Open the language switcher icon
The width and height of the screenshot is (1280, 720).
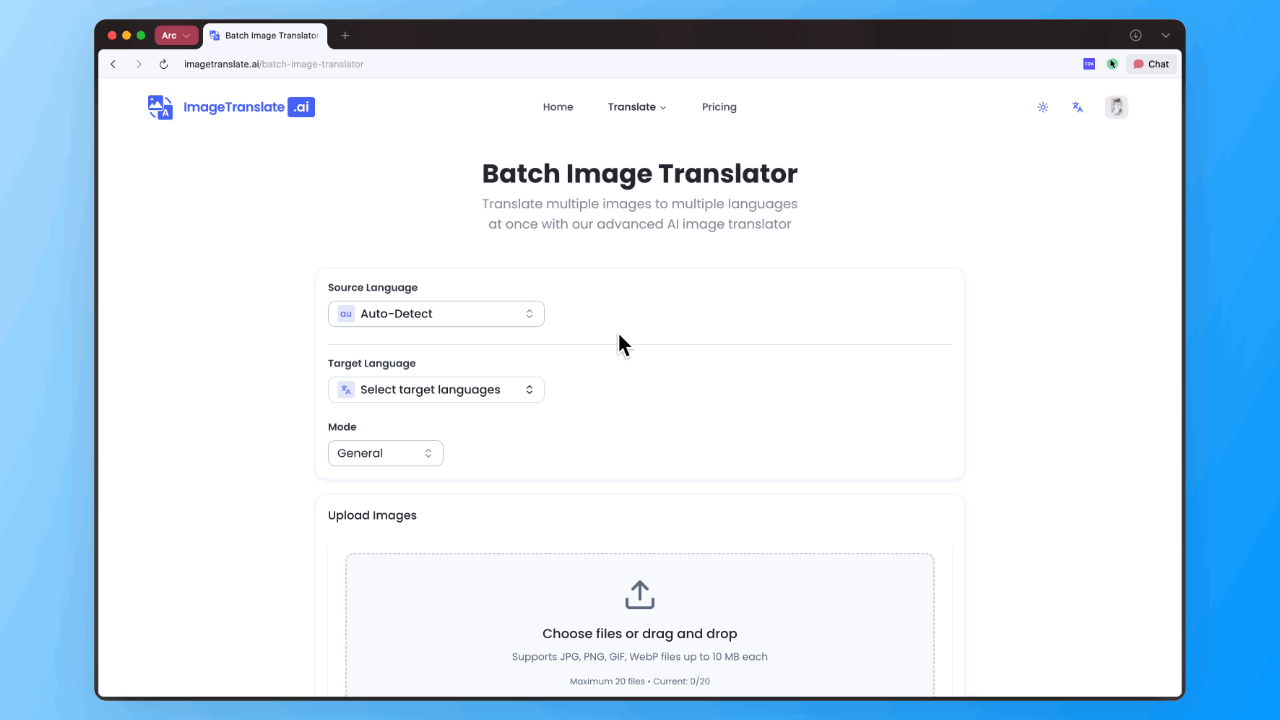coord(1077,107)
